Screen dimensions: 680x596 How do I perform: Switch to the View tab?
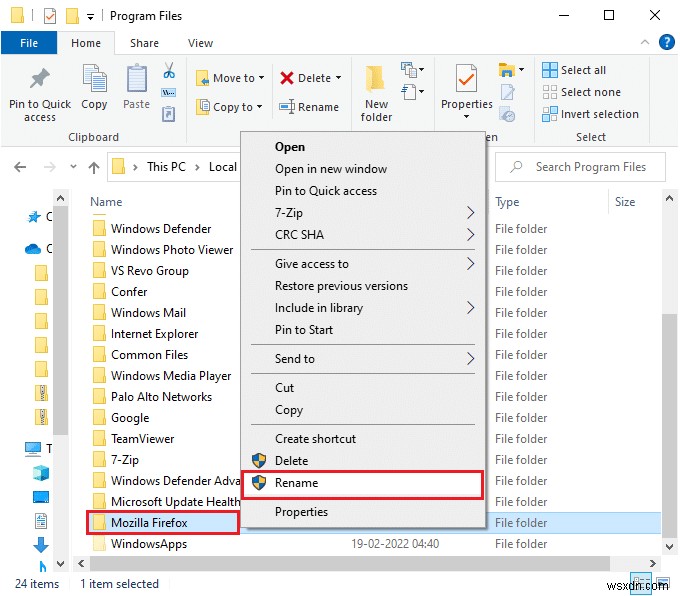200,43
